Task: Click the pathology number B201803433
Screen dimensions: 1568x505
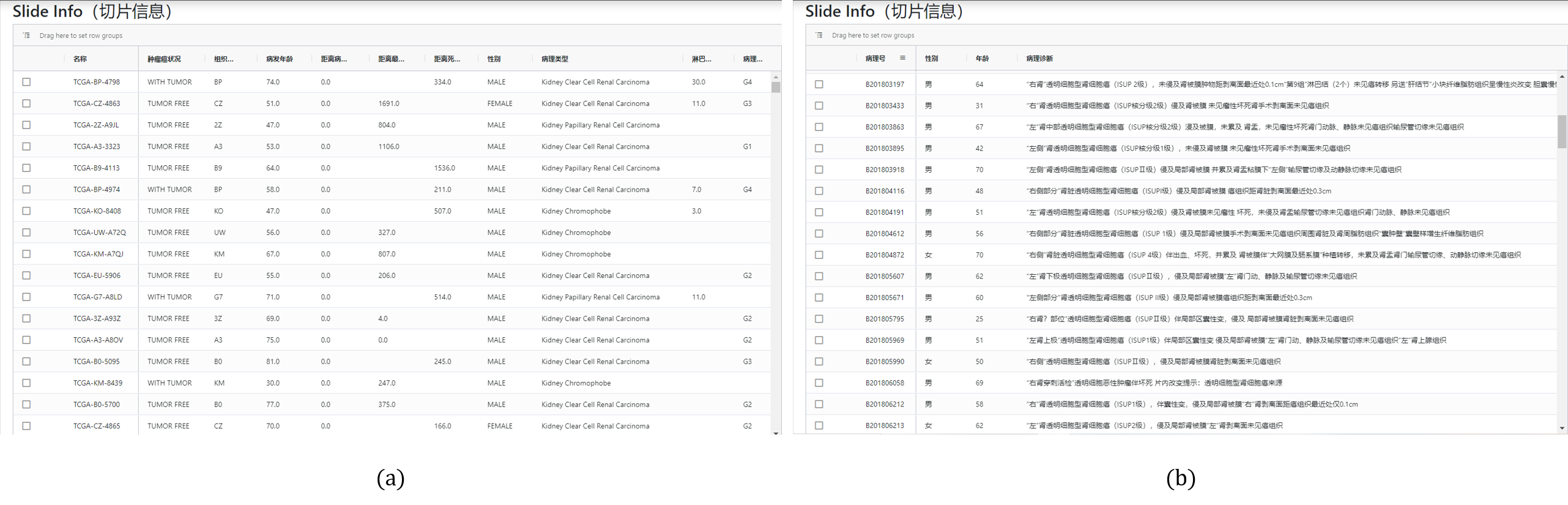Action: [885, 106]
